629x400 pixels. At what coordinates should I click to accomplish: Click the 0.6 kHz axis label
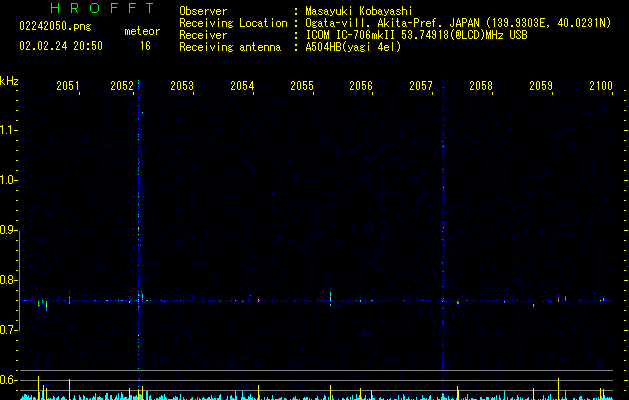[x=8, y=380]
